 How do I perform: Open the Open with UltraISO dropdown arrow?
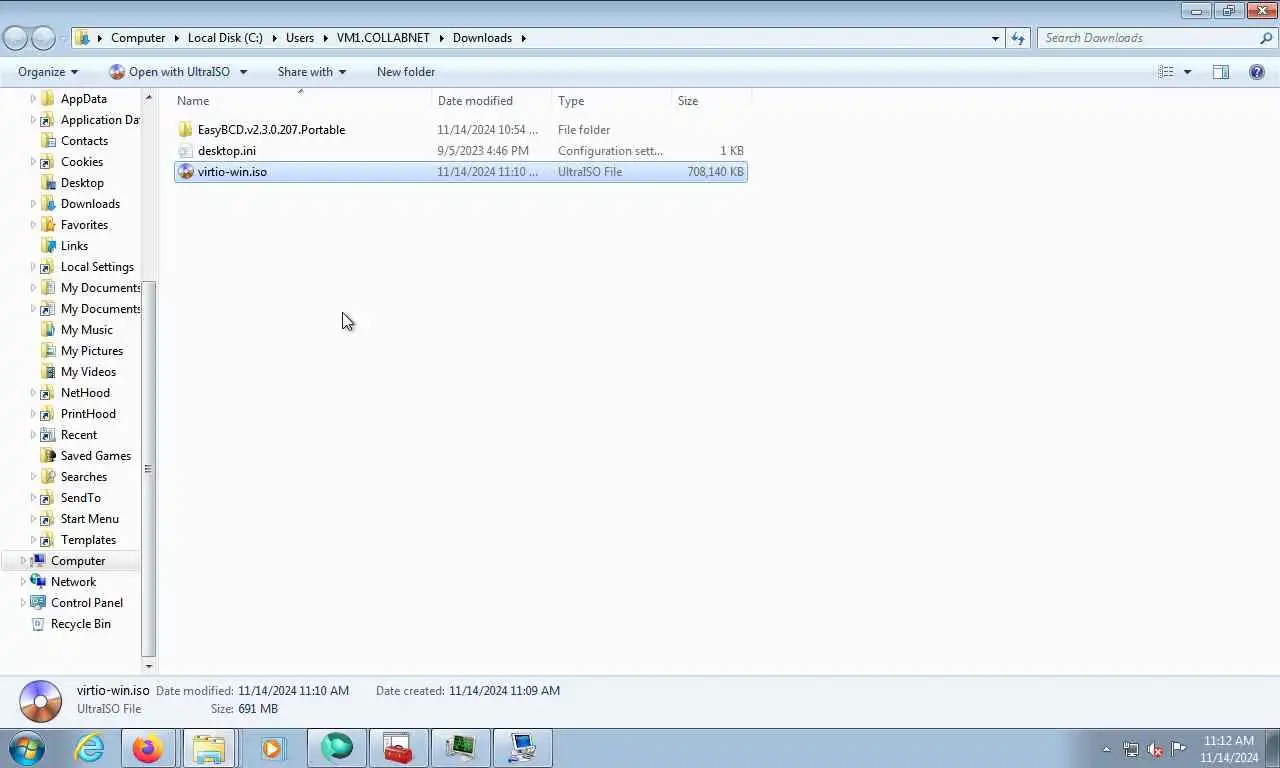(243, 72)
